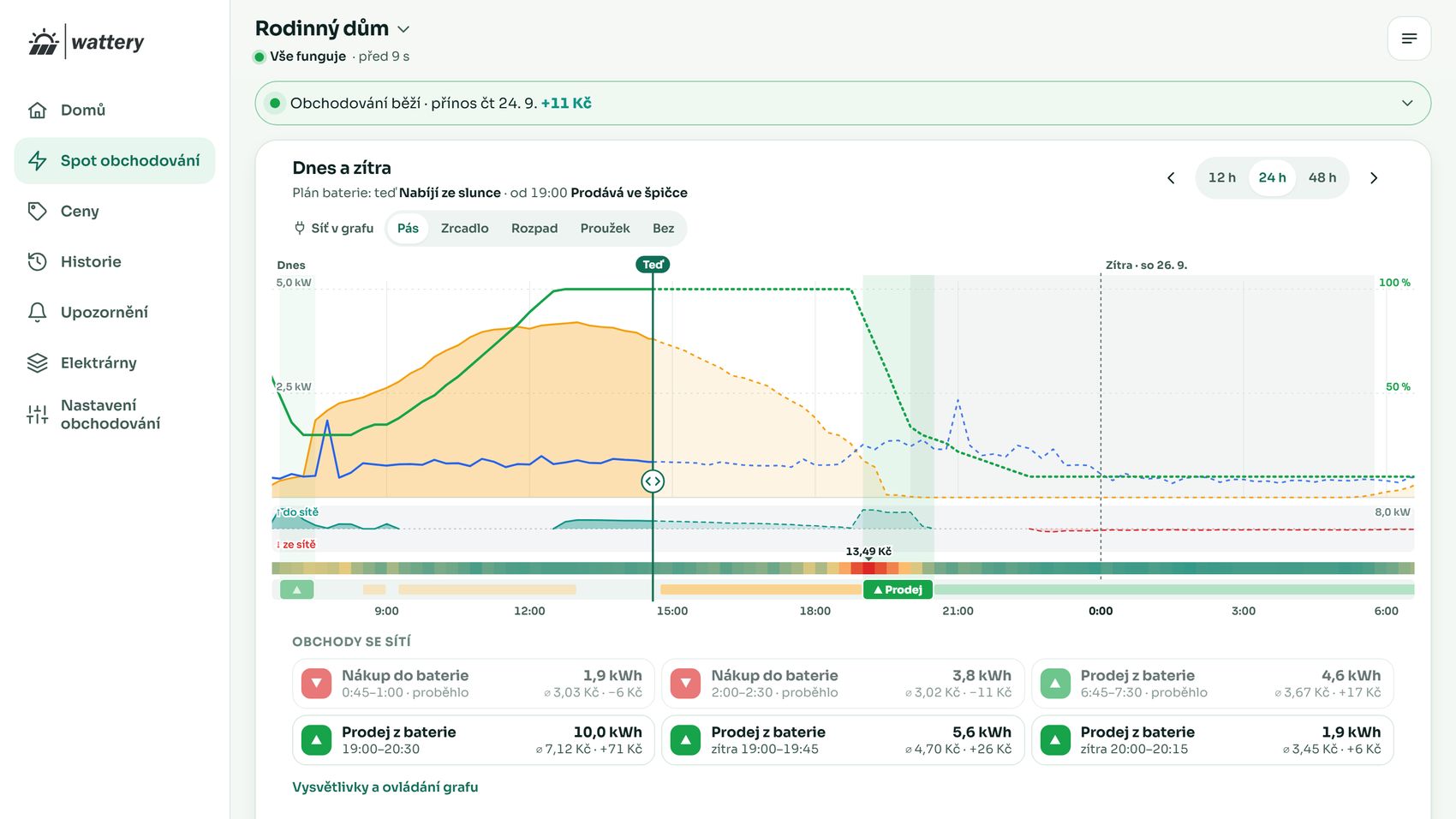Open Vysvětlivky a ovládání grafu link
Screen dimensions: 1456x819
click(x=385, y=786)
